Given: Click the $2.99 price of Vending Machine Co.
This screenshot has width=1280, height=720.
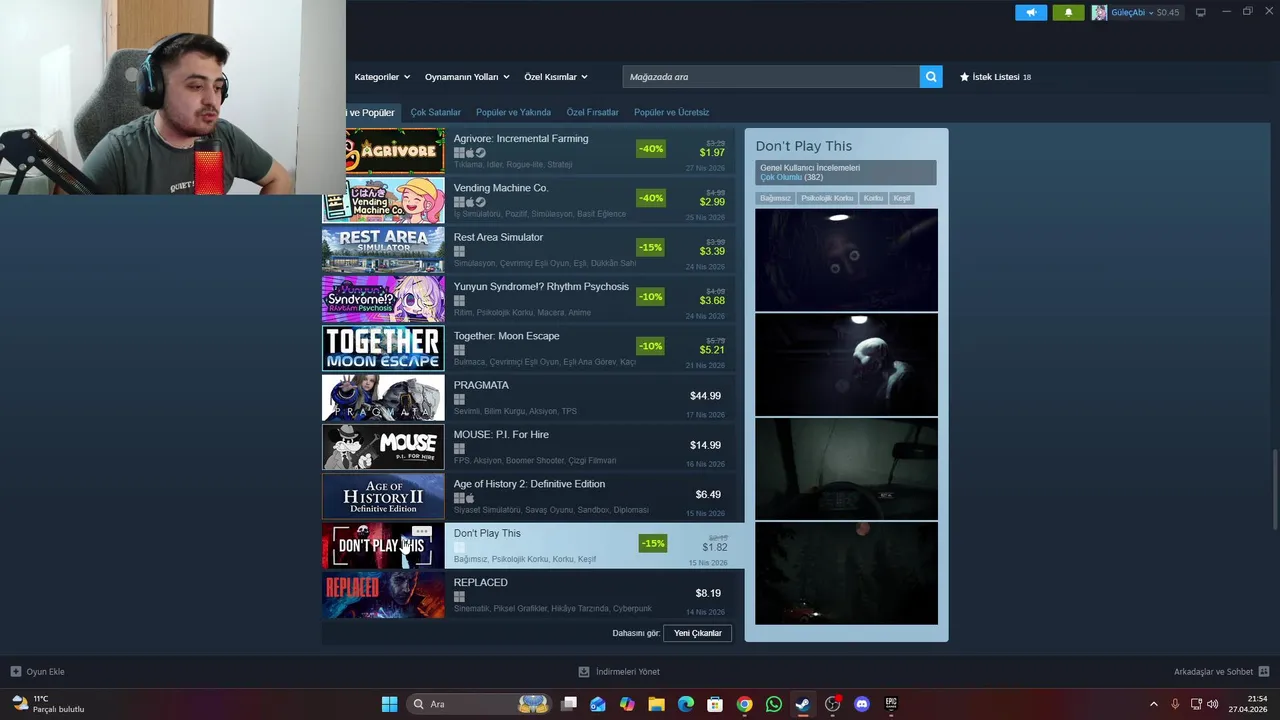Looking at the screenshot, I should pos(712,202).
